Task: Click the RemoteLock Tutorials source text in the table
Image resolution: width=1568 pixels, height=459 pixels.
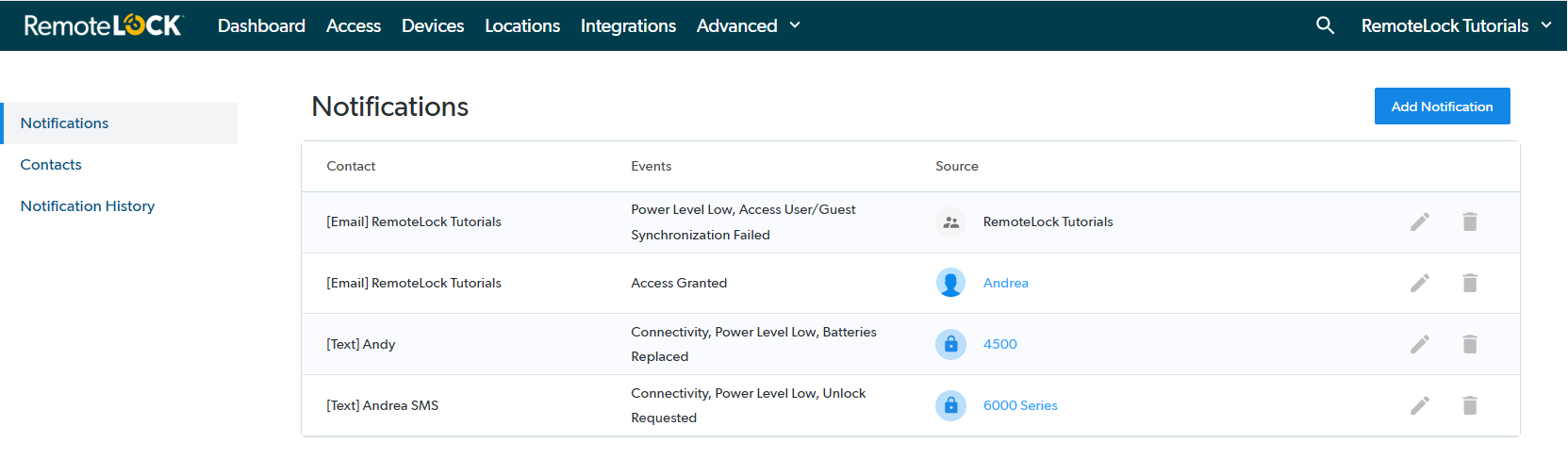Action: [1048, 221]
